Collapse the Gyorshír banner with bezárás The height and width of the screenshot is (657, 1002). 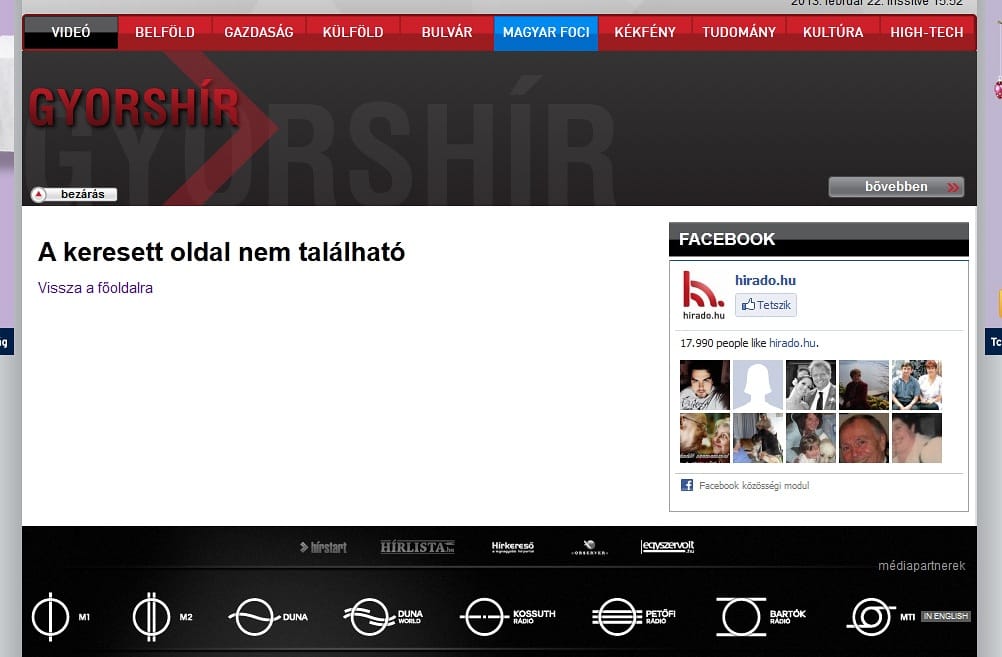pos(74,194)
